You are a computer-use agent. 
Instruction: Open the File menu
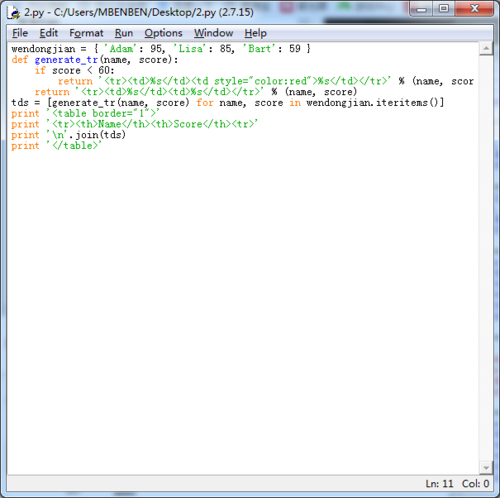click(x=20, y=33)
